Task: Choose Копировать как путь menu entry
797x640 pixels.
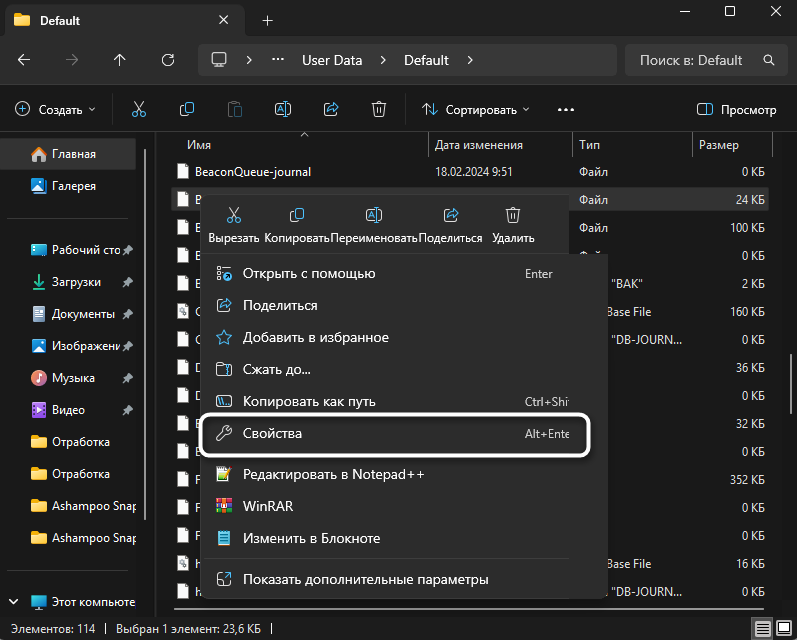Action: click(x=309, y=402)
